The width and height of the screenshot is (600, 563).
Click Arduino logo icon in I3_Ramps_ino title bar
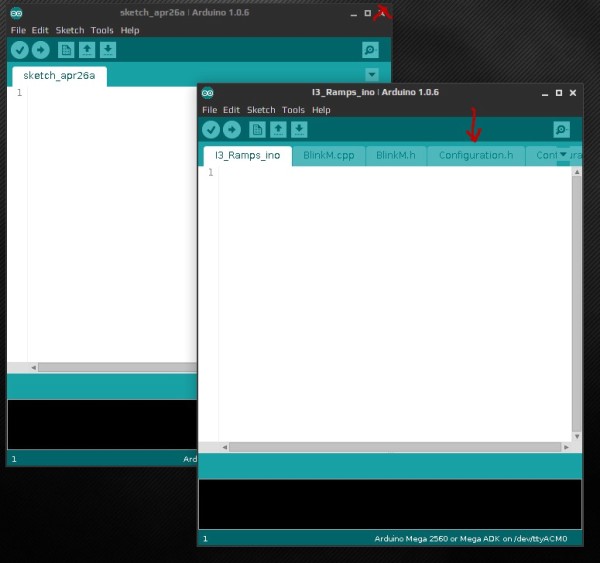[x=207, y=93]
